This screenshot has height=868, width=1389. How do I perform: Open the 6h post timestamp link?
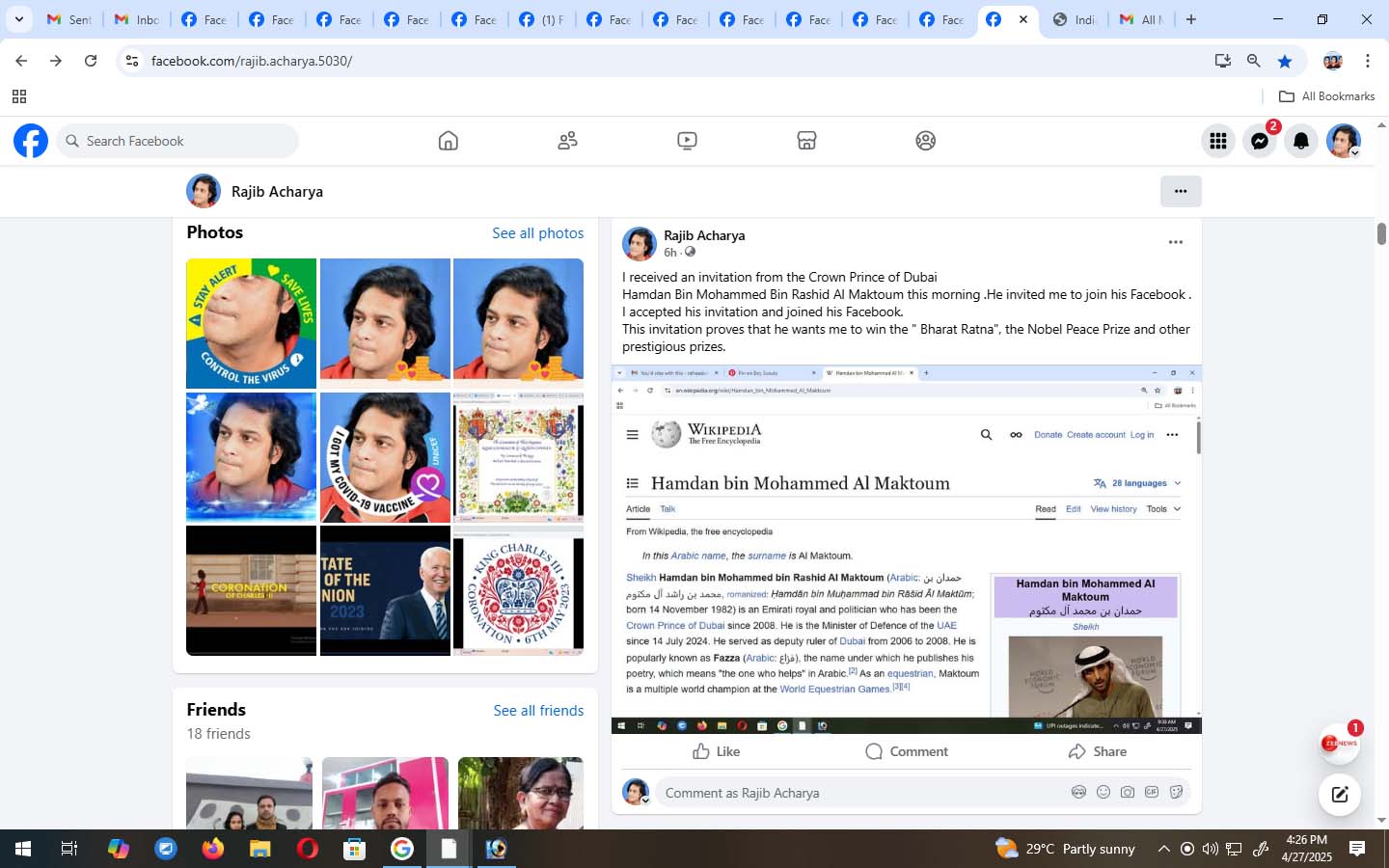[670, 253]
